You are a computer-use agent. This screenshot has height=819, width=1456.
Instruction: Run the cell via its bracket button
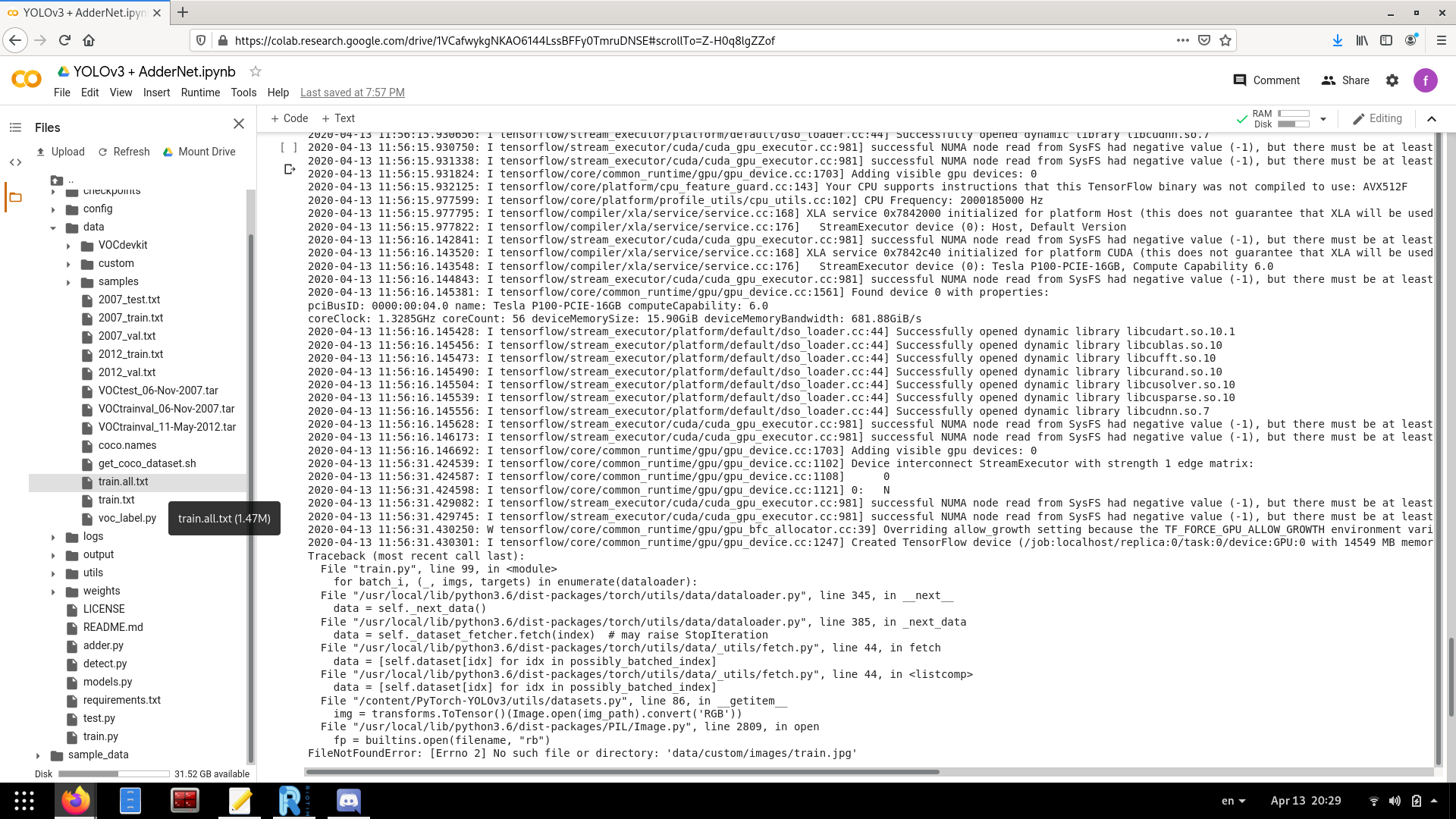click(x=288, y=148)
